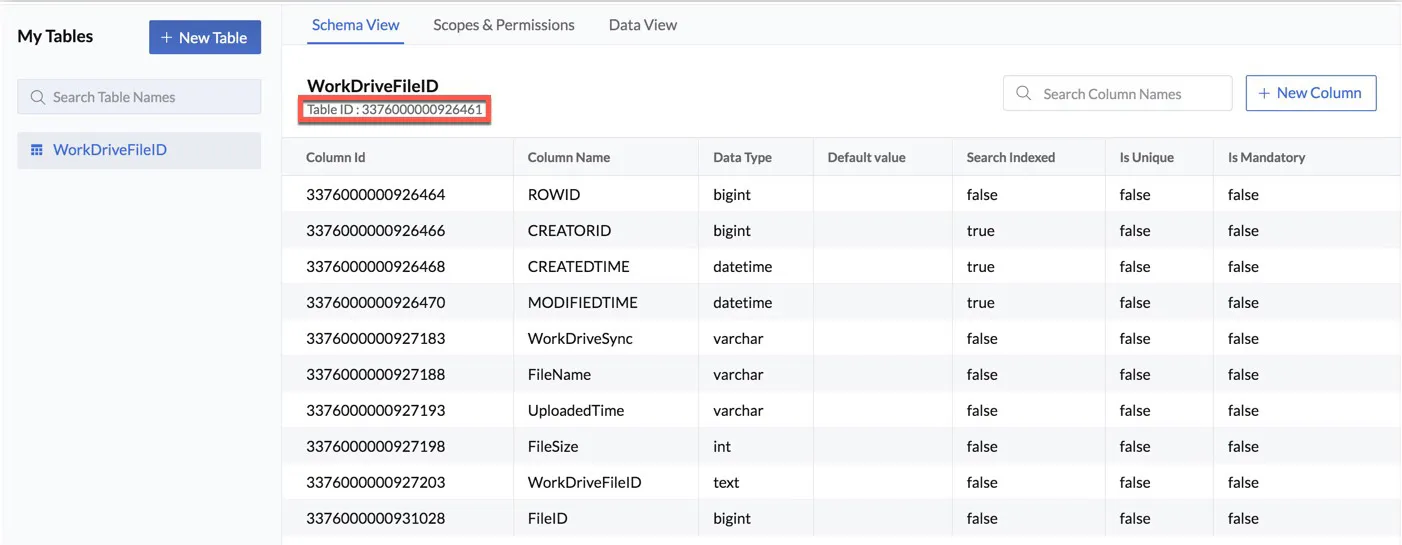The height and width of the screenshot is (545, 1402).
Task: Open the Scopes & Permissions tab
Action: [504, 25]
